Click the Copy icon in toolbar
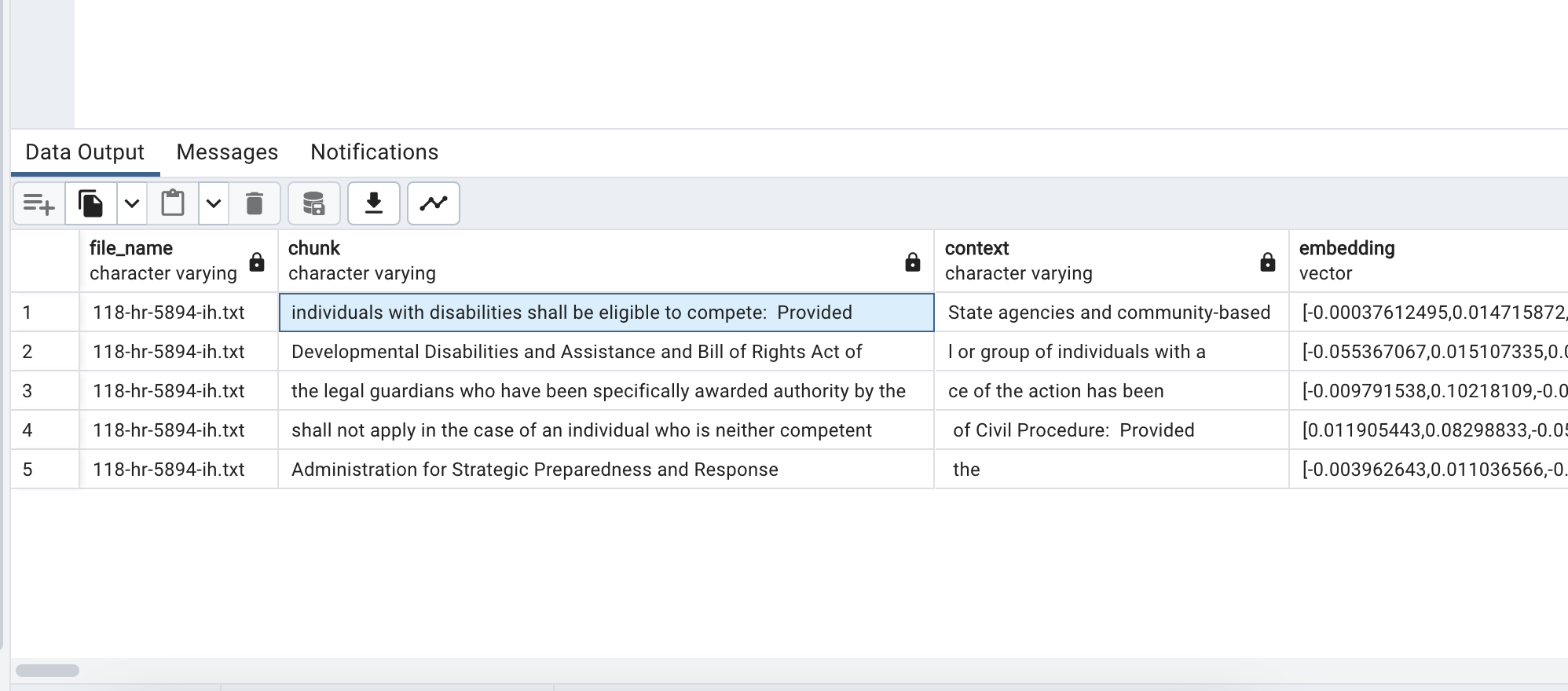Screen dimensions: 1568x691 tap(91, 204)
